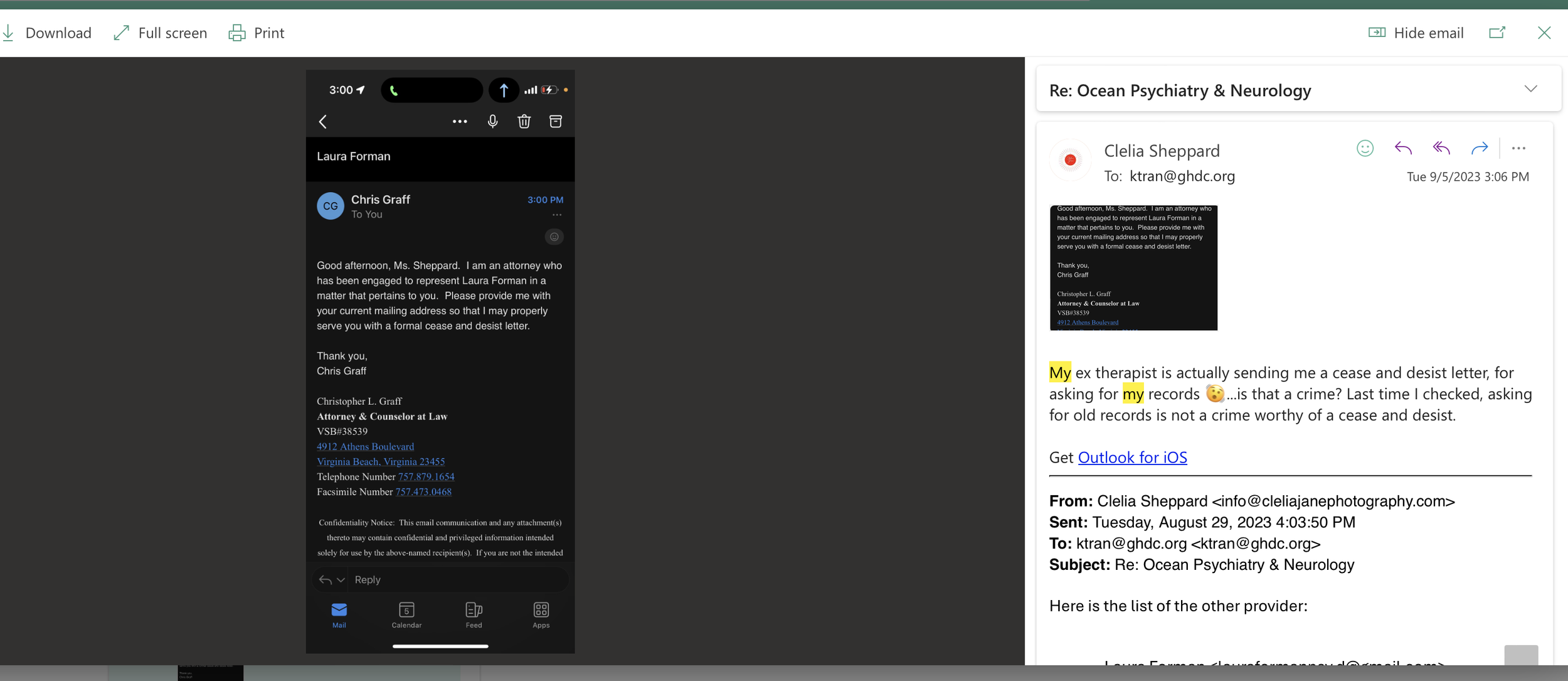This screenshot has height=681, width=1568.
Task: Open attachment in Full screen
Action: (x=160, y=33)
